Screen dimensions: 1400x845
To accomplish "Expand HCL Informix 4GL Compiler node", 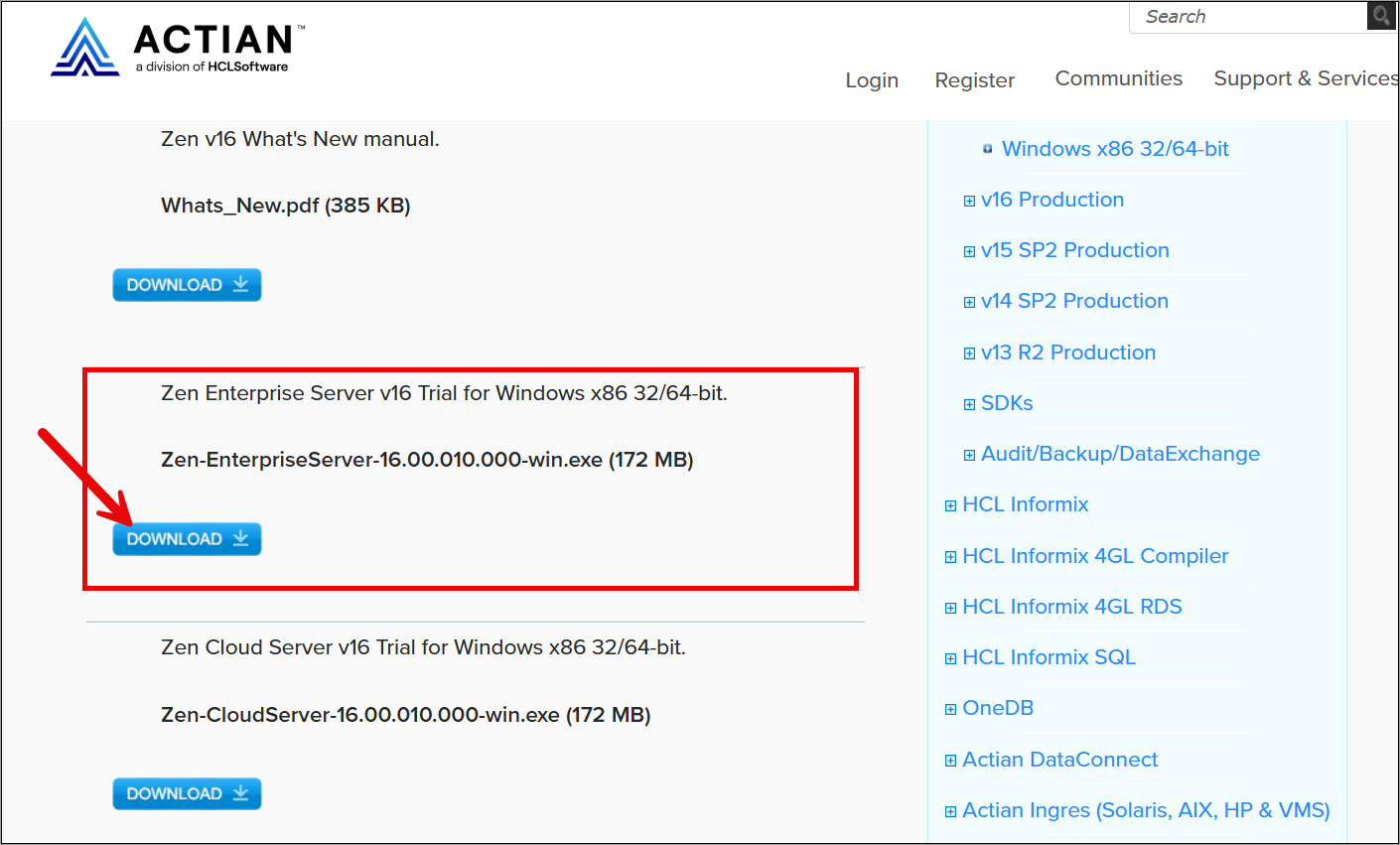I will coord(950,557).
